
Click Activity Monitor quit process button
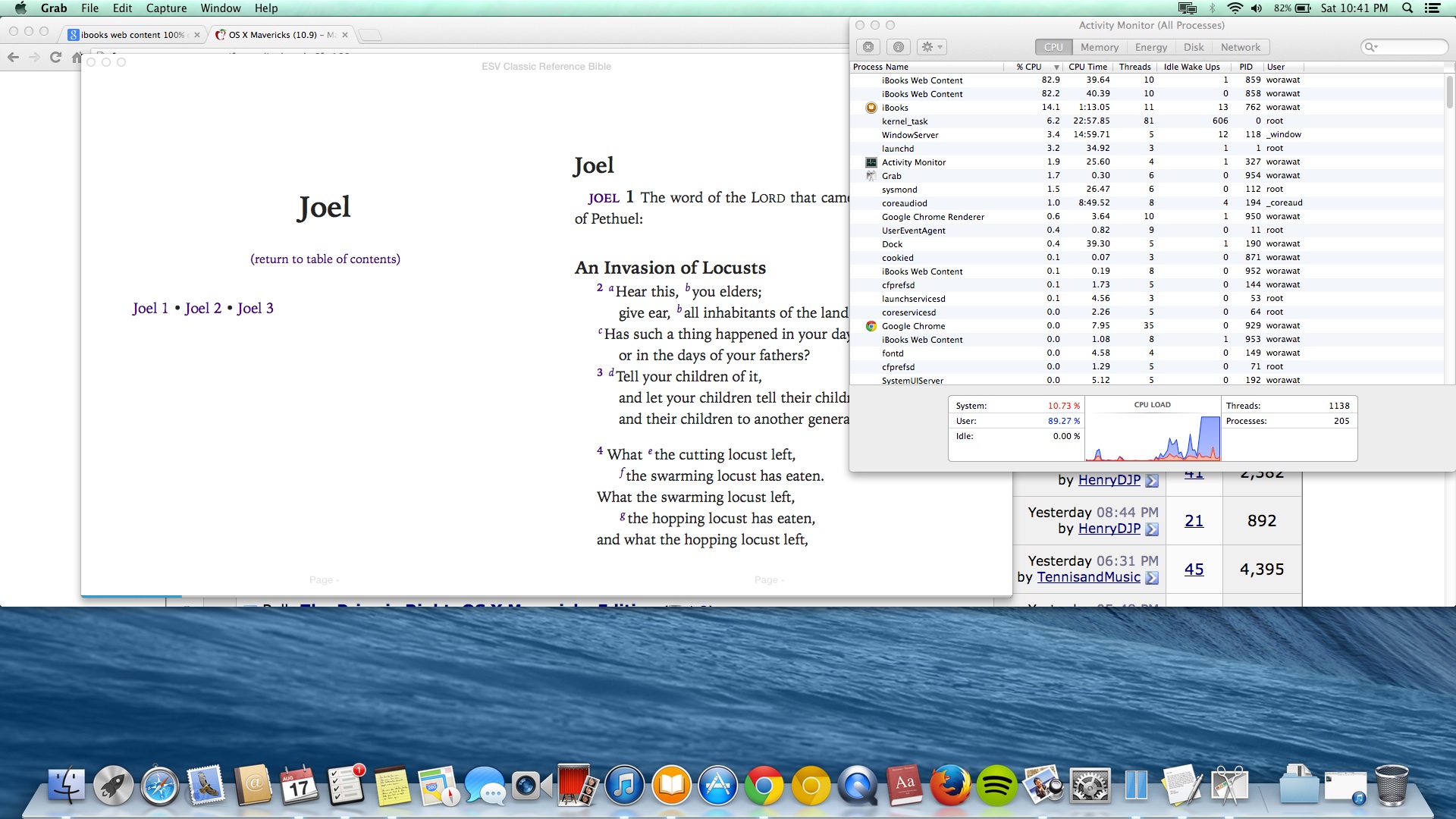click(868, 47)
